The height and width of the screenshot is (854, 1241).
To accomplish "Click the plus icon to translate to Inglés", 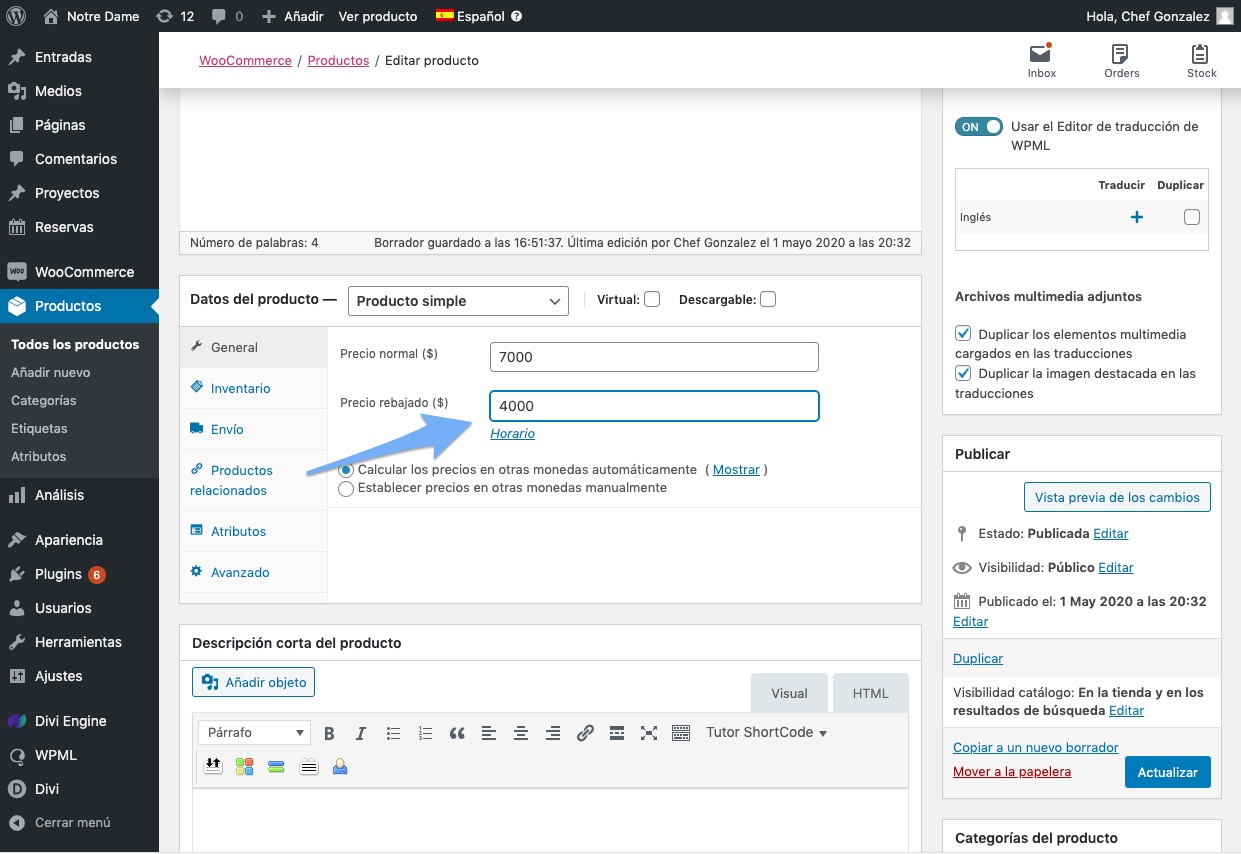I will (x=1136, y=217).
